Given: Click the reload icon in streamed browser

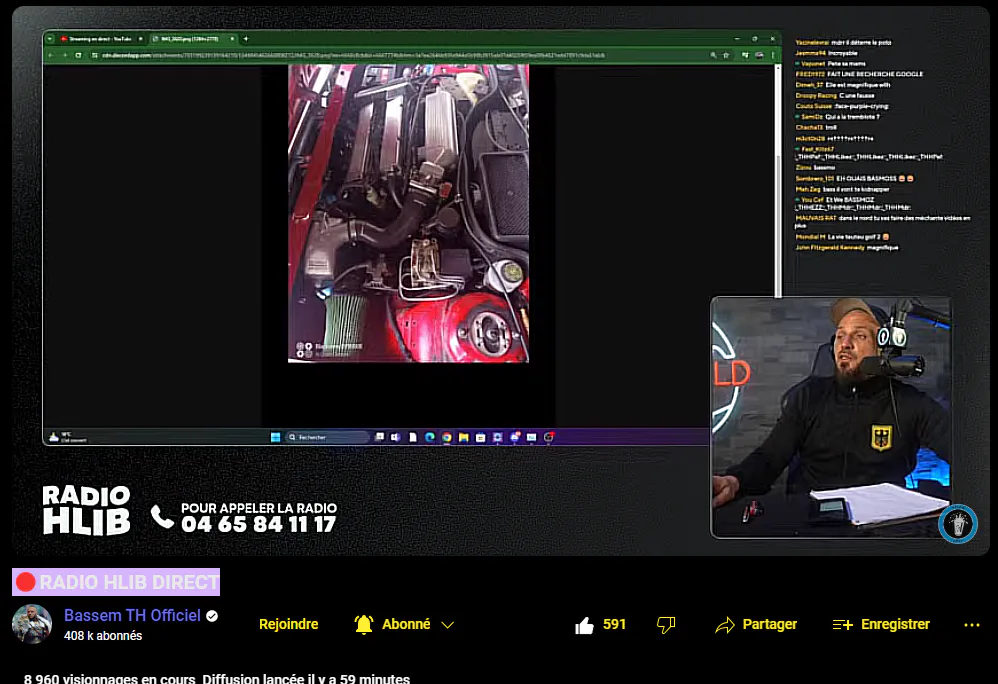Looking at the screenshot, I should (78, 55).
